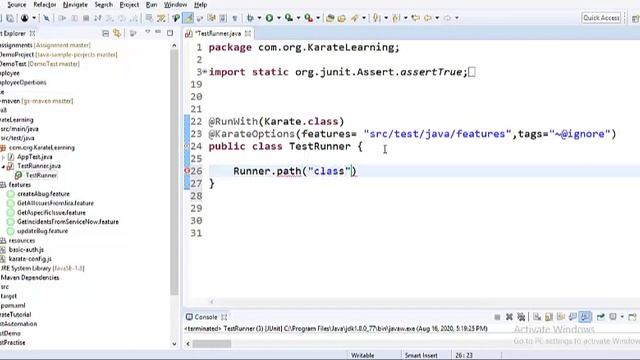Screen dimensions: 640x360
Task: Click the Coverage run icon
Action: 289,18
